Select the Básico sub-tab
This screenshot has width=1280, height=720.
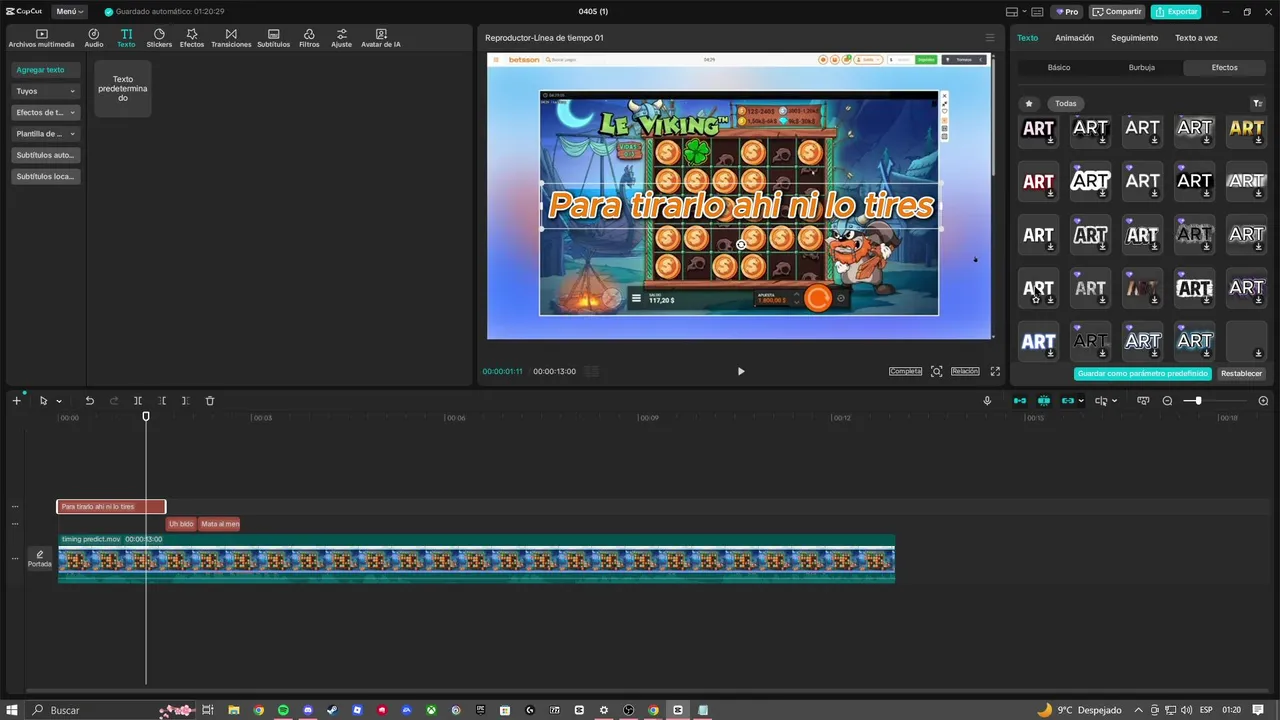tap(1059, 68)
